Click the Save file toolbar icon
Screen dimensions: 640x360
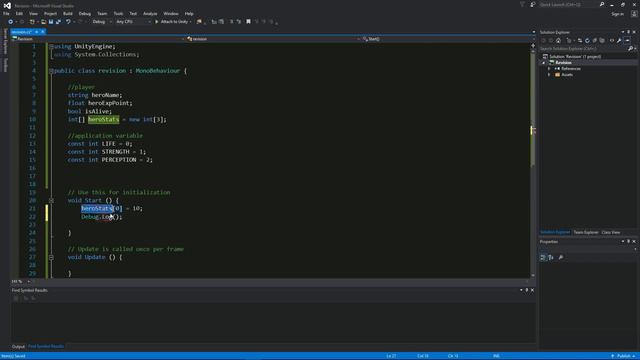pos(51,22)
